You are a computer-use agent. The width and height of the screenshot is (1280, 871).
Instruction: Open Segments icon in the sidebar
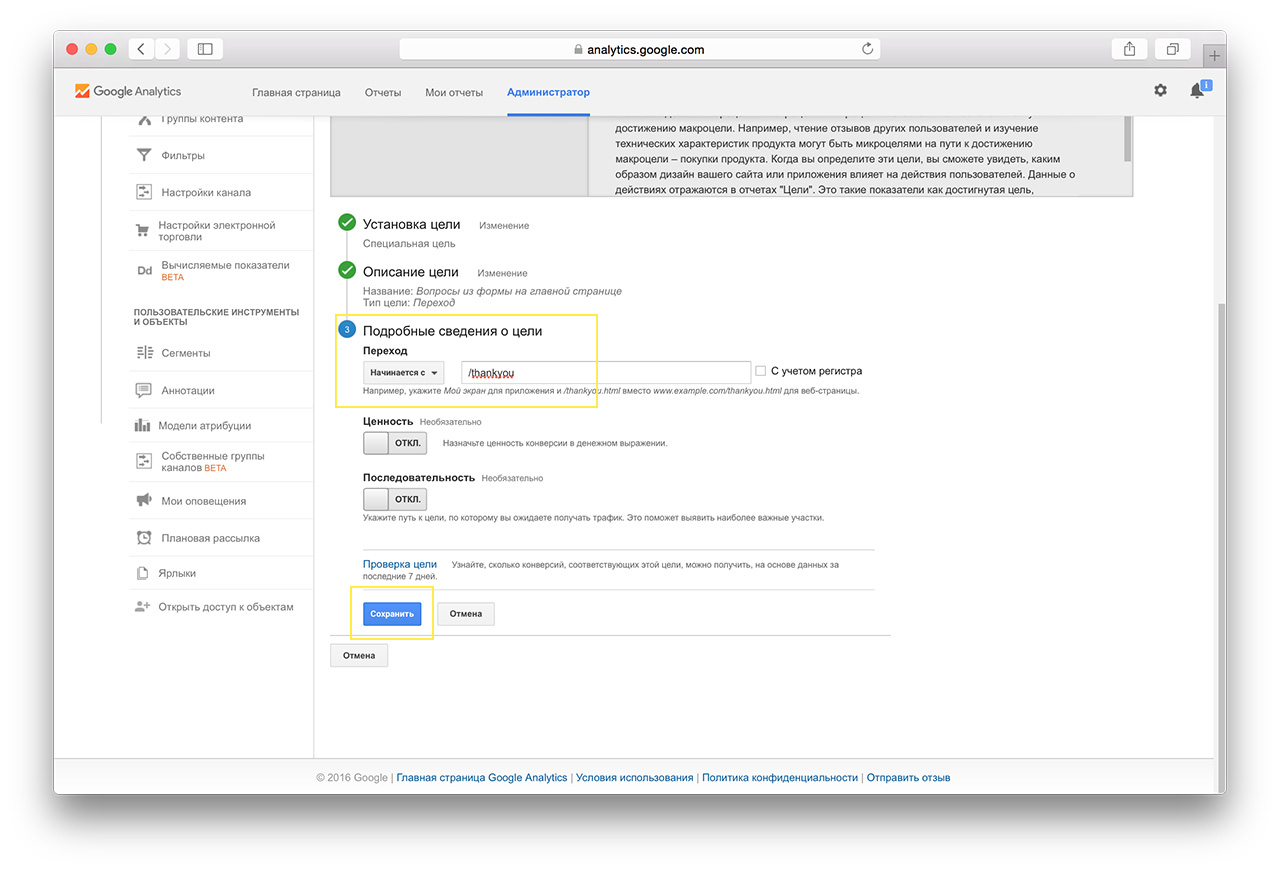[144, 353]
